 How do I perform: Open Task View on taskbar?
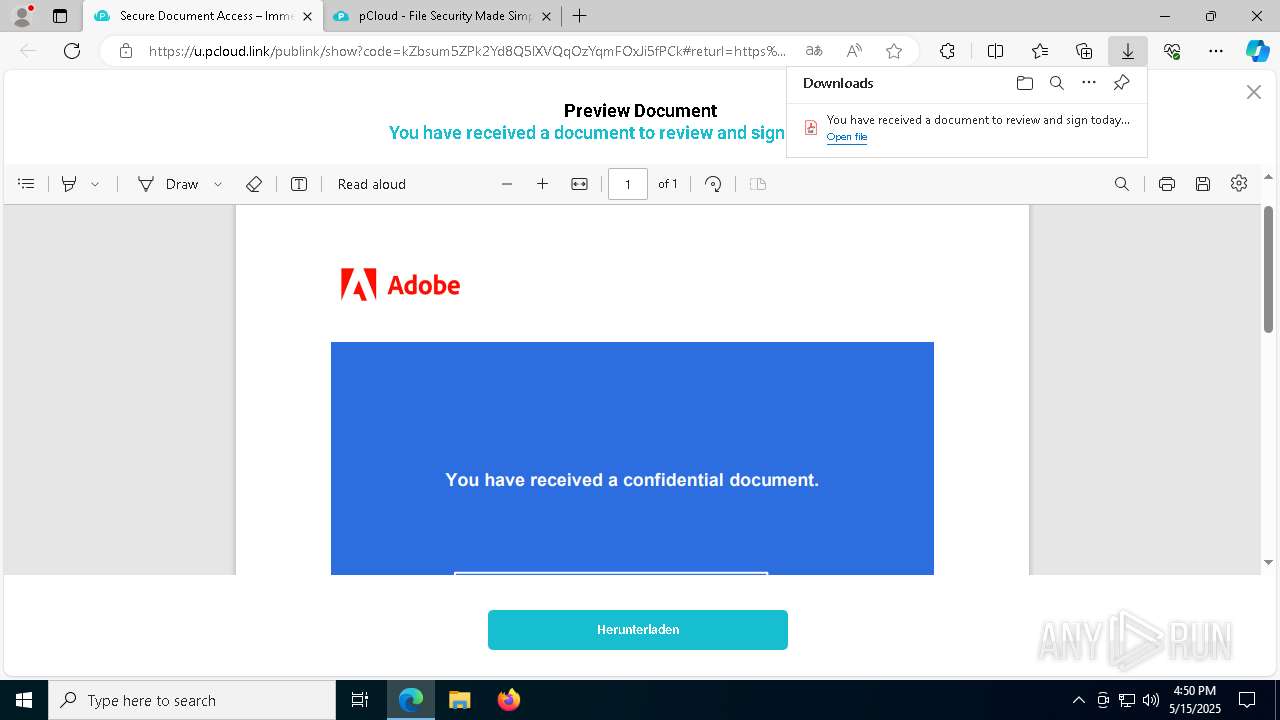[x=360, y=700]
